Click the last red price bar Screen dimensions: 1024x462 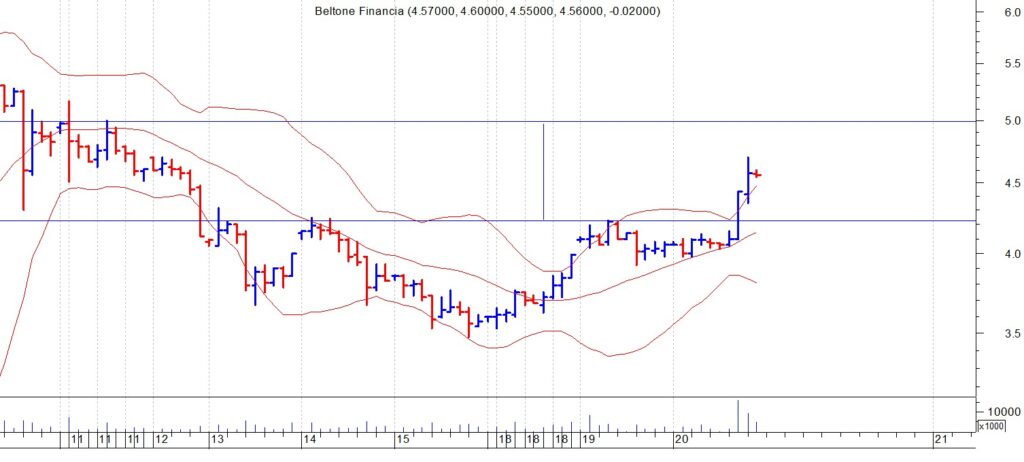coord(758,175)
